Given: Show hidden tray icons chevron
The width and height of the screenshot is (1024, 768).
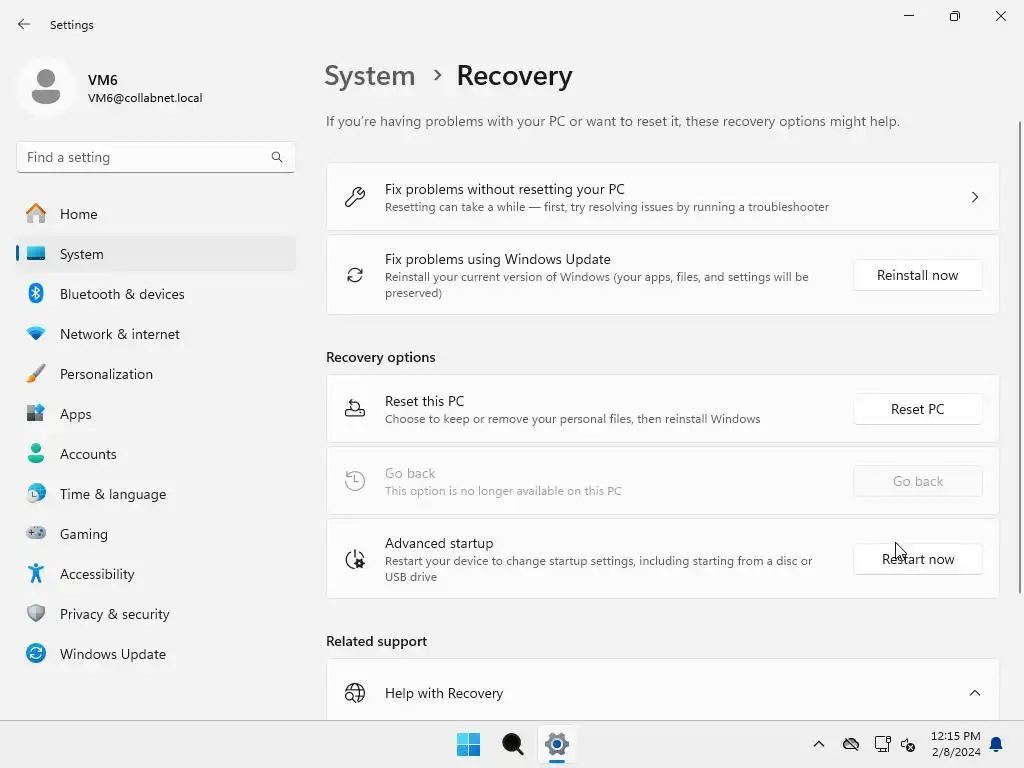Looking at the screenshot, I should click(x=819, y=744).
